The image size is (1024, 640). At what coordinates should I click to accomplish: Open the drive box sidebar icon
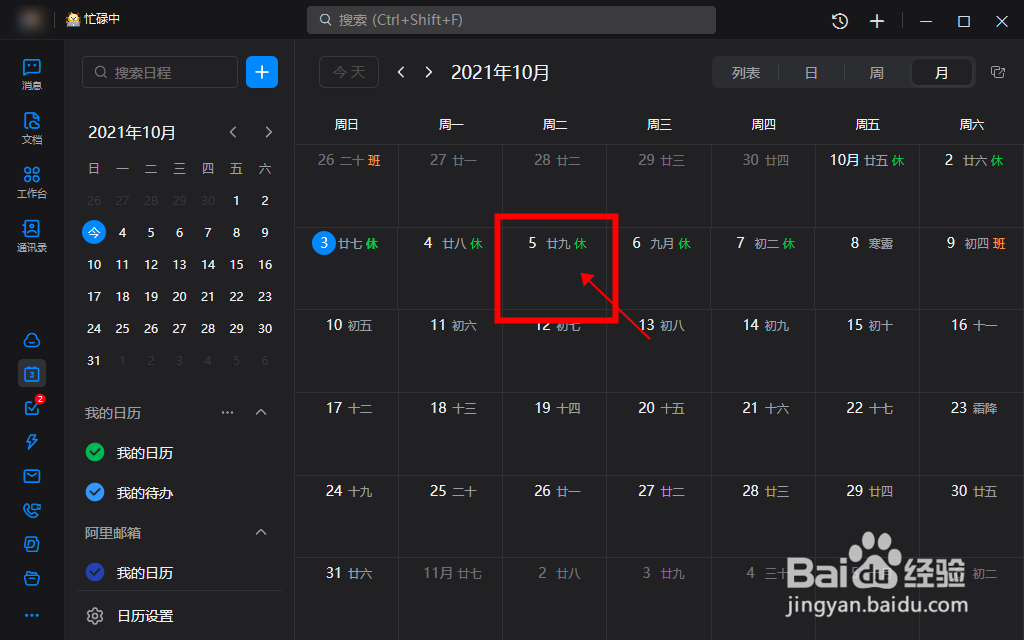coord(31,578)
